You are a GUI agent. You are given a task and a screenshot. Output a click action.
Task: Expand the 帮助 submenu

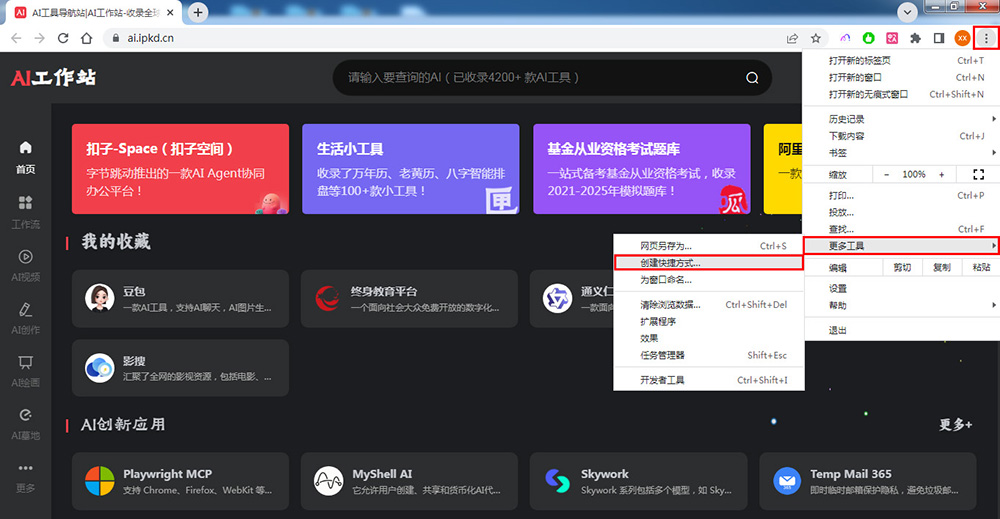(901, 305)
